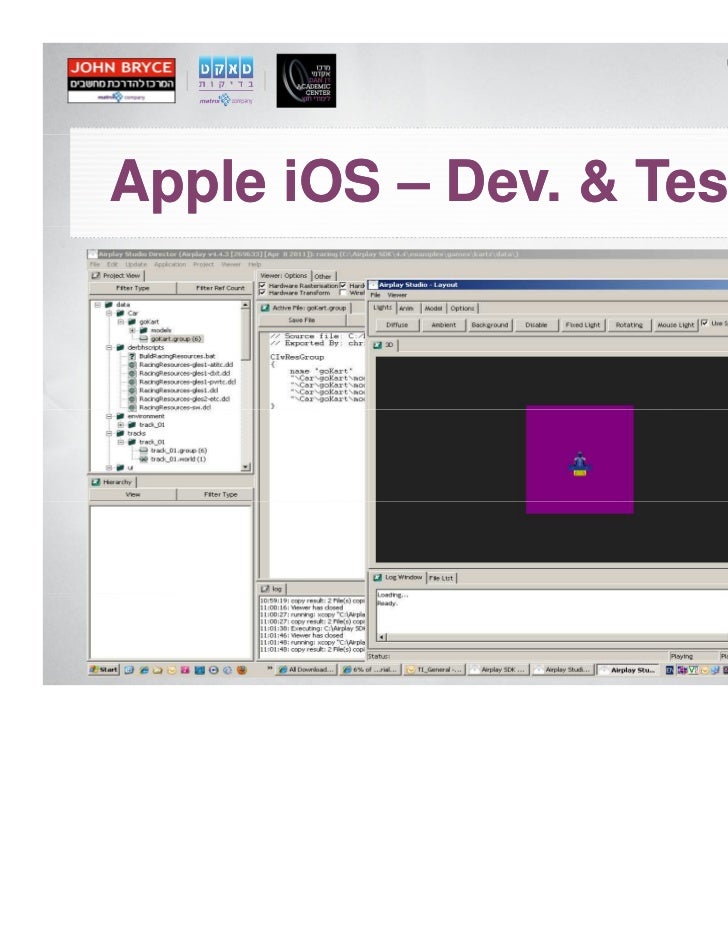
Task: Click the show desktop quick launch icon
Action: click(x=129, y=669)
